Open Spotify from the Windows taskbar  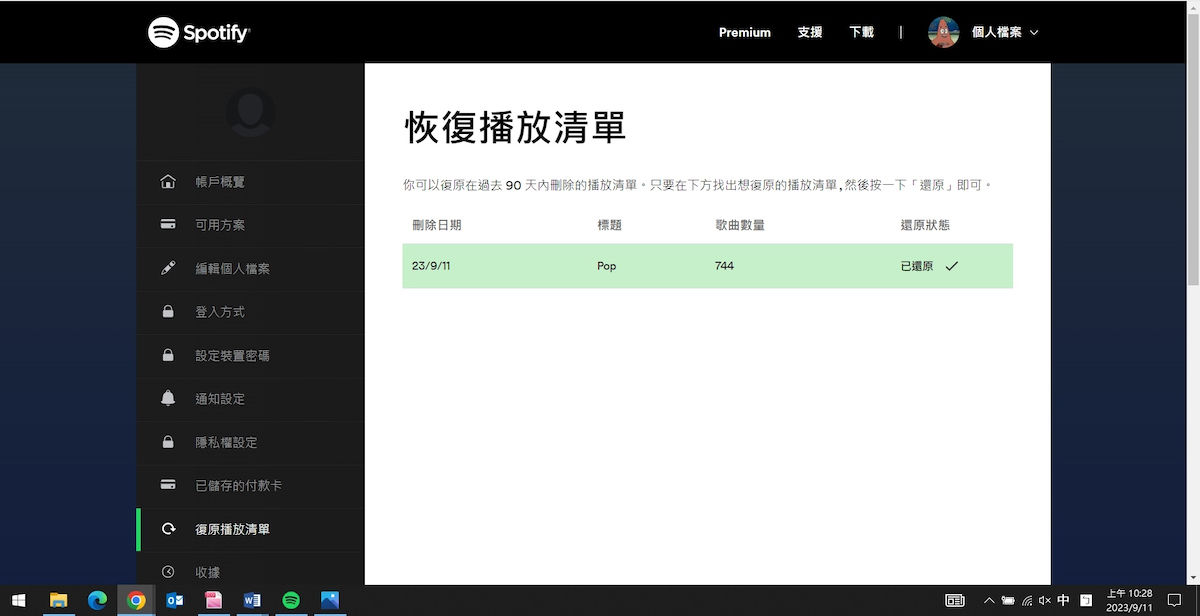pyautogui.click(x=291, y=600)
